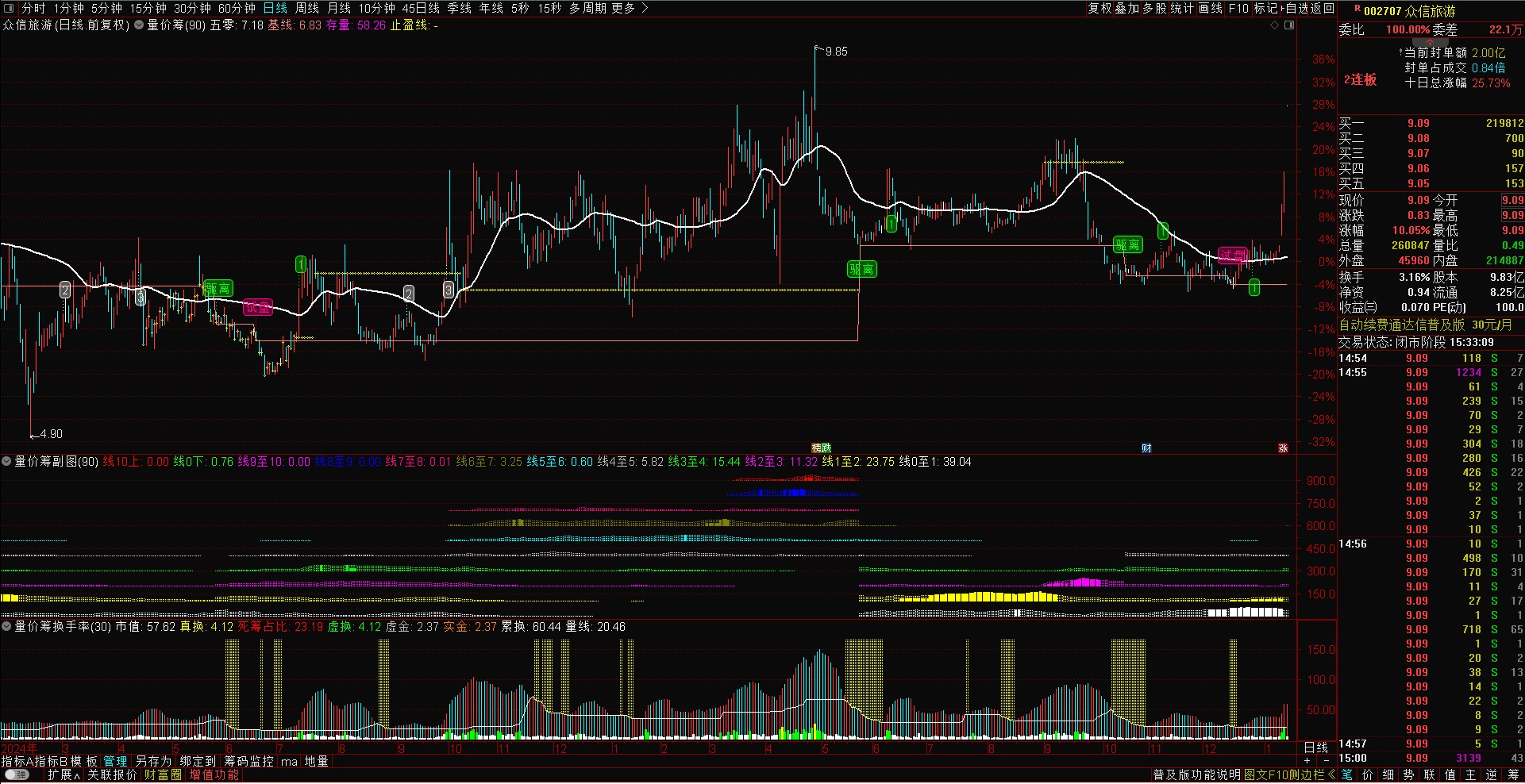Click the 返回 back button
The image size is (1525, 784).
pos(1323,8)
